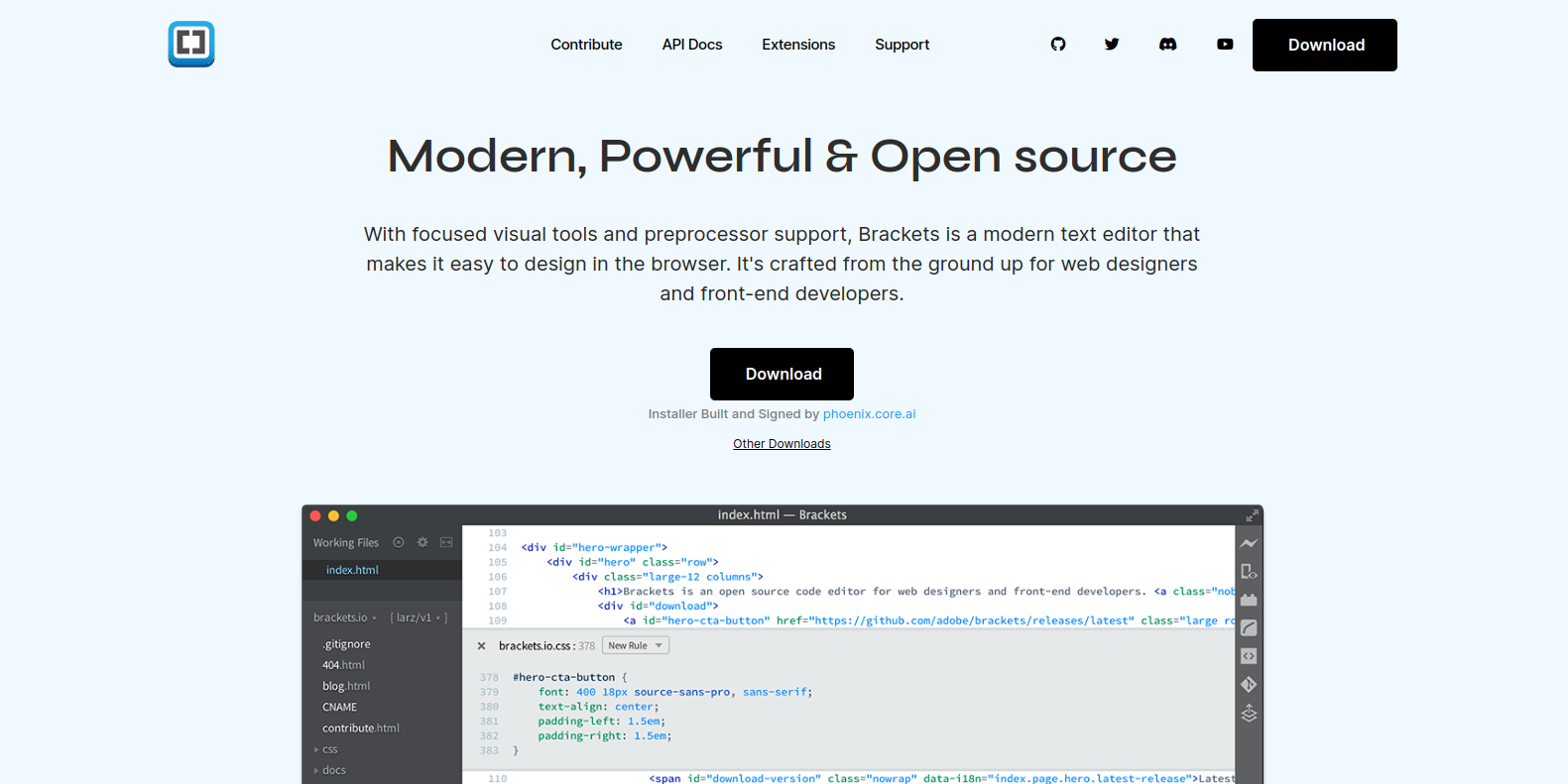Click the code brackets icon in right toolbar
This screenshot has width=1568, height=784.
(x=1249, y=656)
